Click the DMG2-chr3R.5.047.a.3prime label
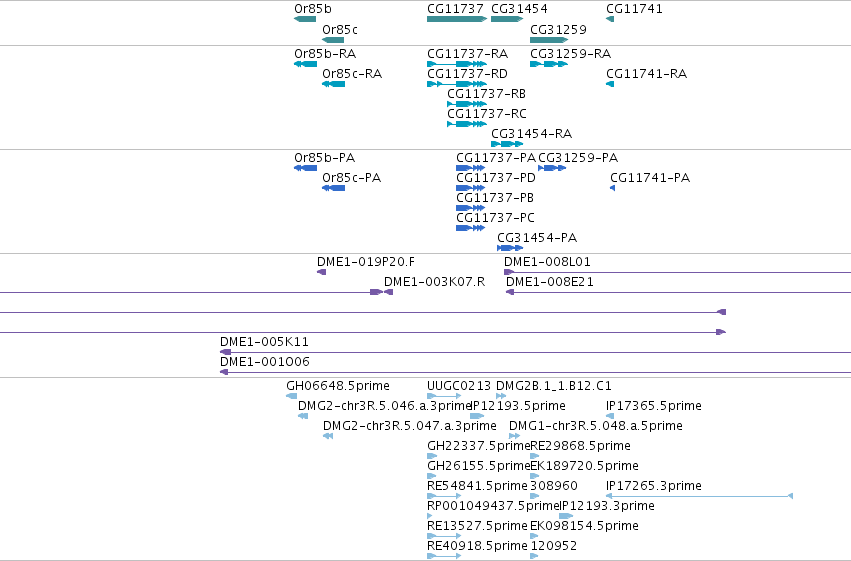Image resolution: width=851 pixels, height=561 pixels. [410, 426]
